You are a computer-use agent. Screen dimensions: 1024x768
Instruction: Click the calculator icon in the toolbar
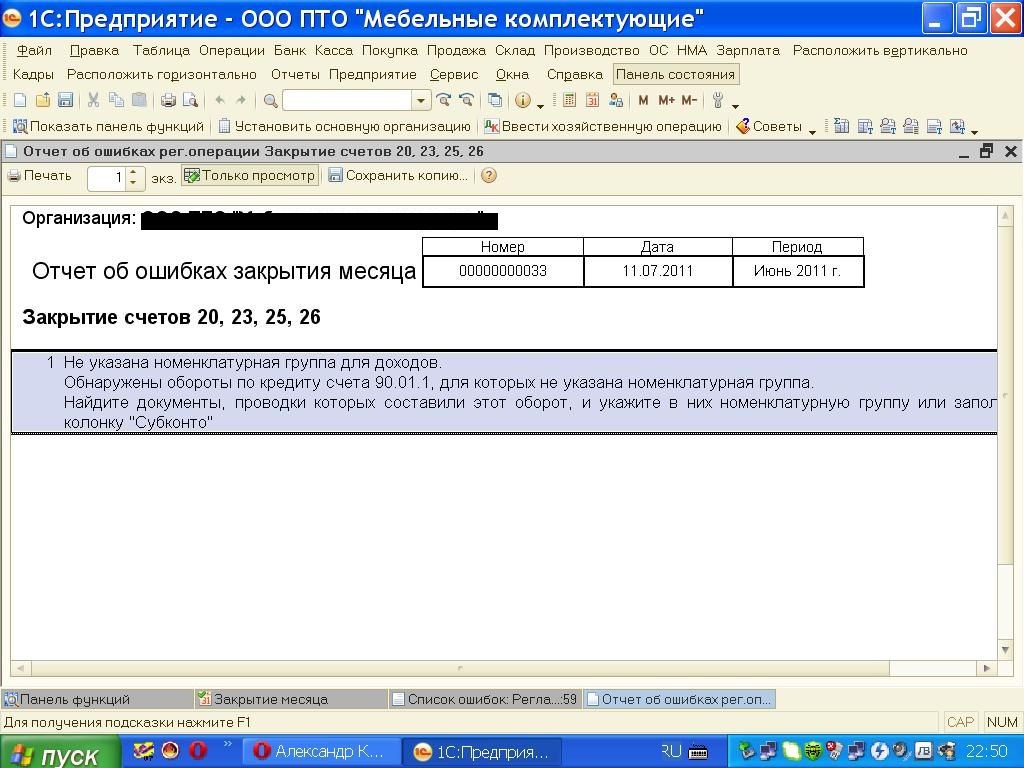[570, 100]
